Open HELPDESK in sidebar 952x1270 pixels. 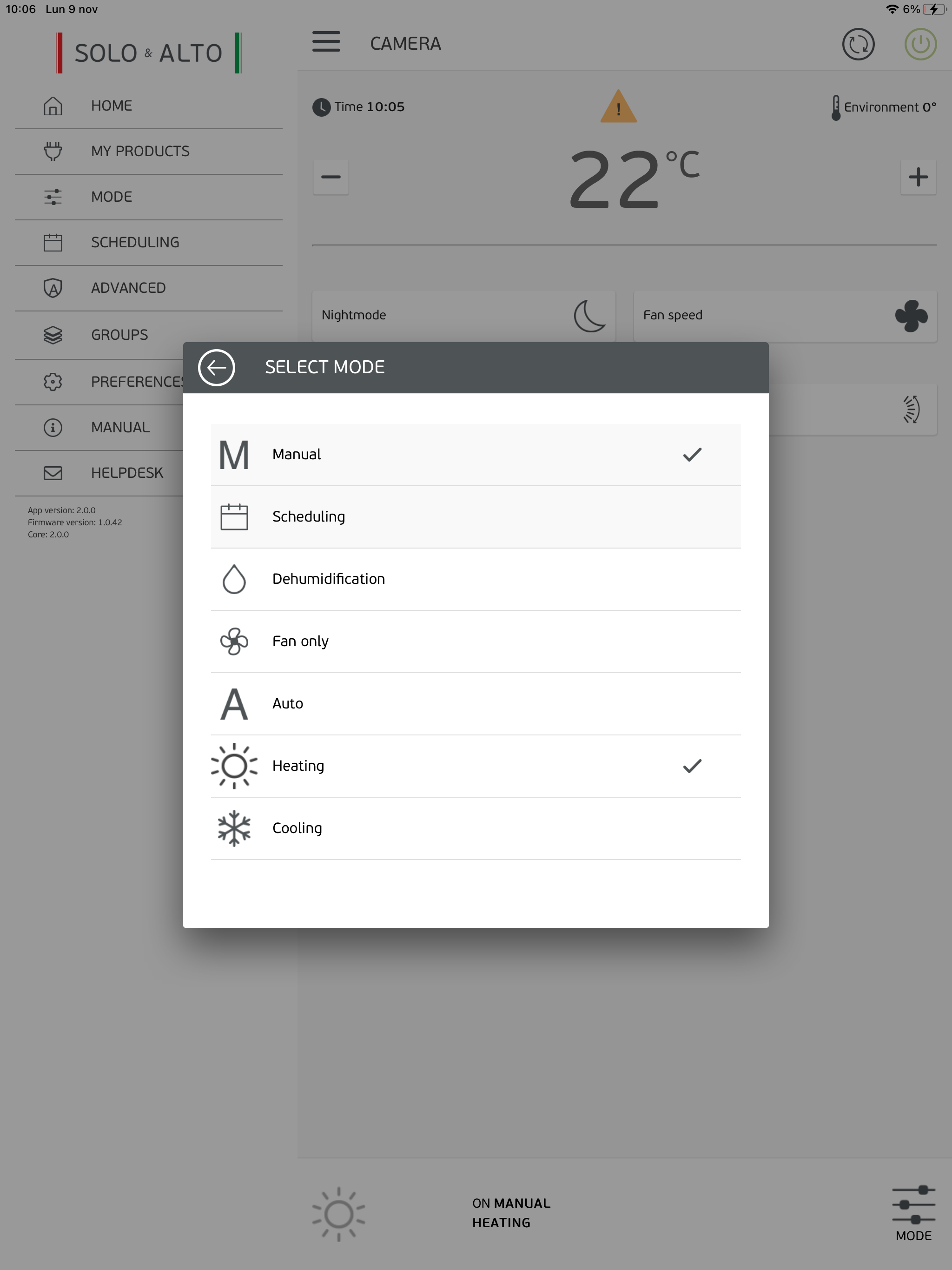[99, 473]
